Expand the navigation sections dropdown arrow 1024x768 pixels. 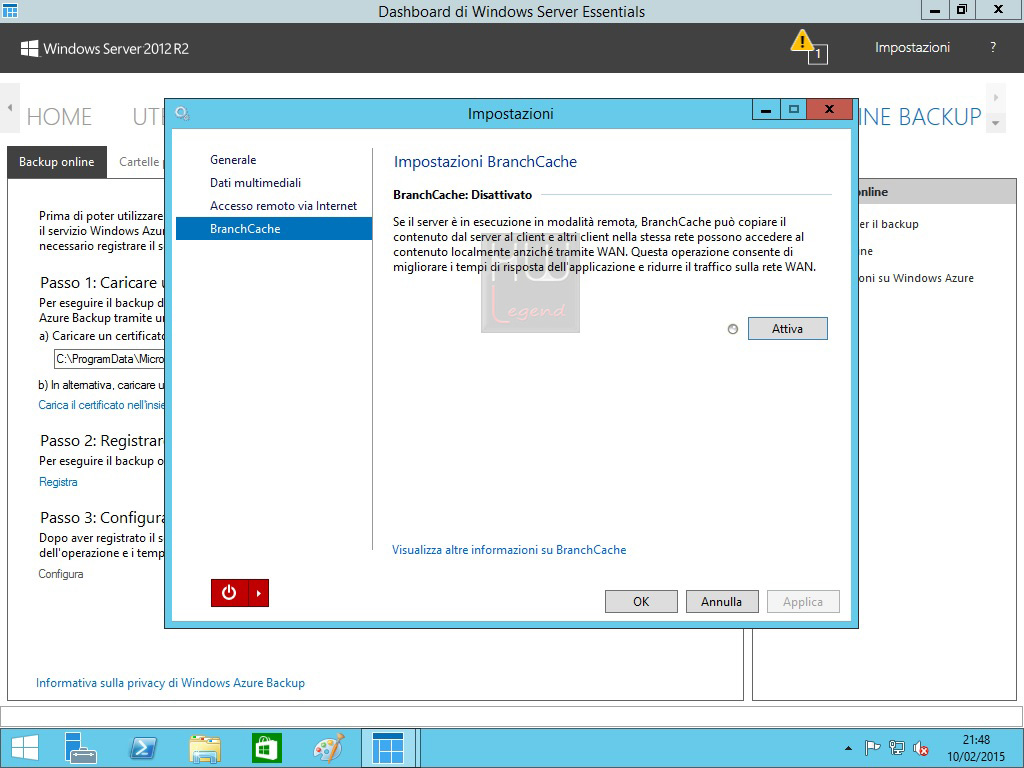995,123
